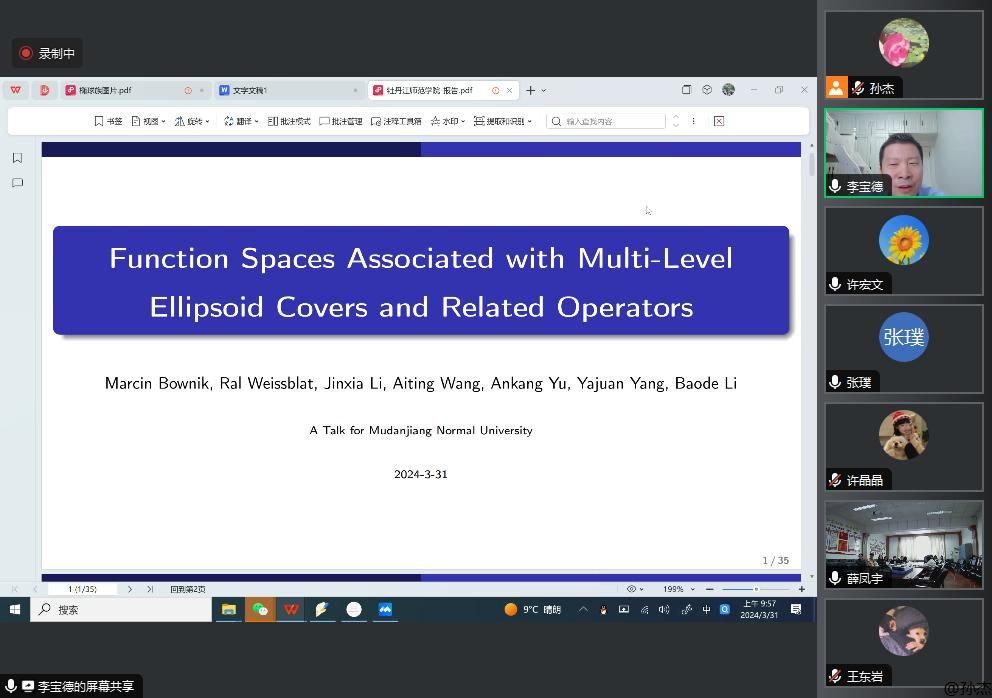Go to the next page arrow
The width and height of the screenshot is (992, 698).
click(x=130, y=589)
